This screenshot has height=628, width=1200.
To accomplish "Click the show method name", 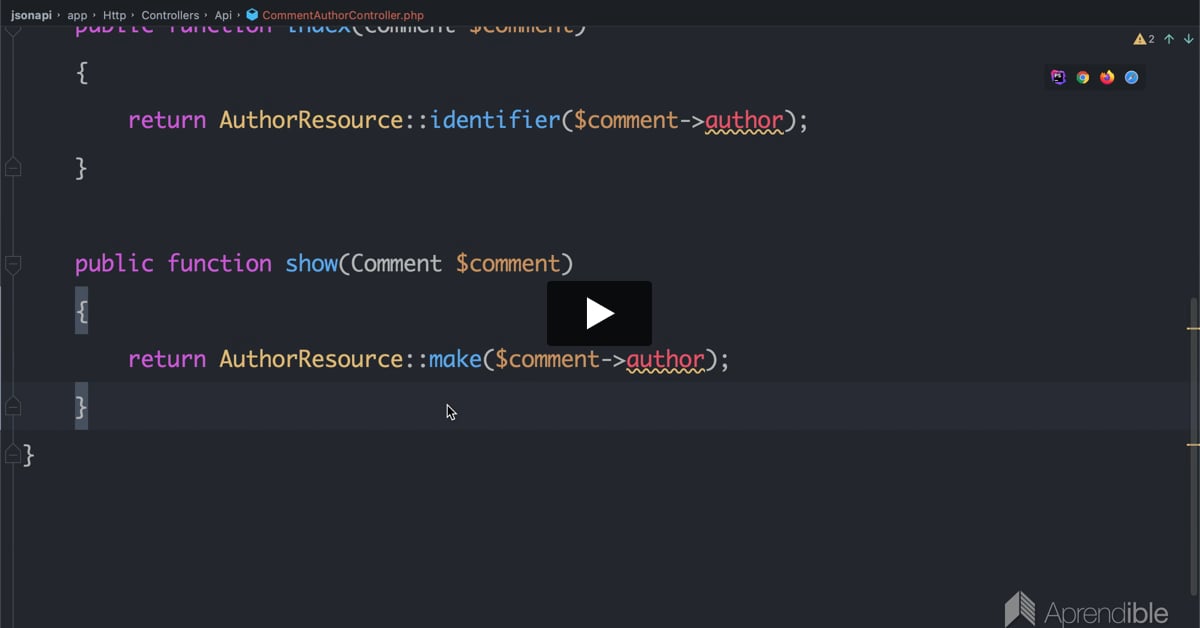I will point(312,264).
